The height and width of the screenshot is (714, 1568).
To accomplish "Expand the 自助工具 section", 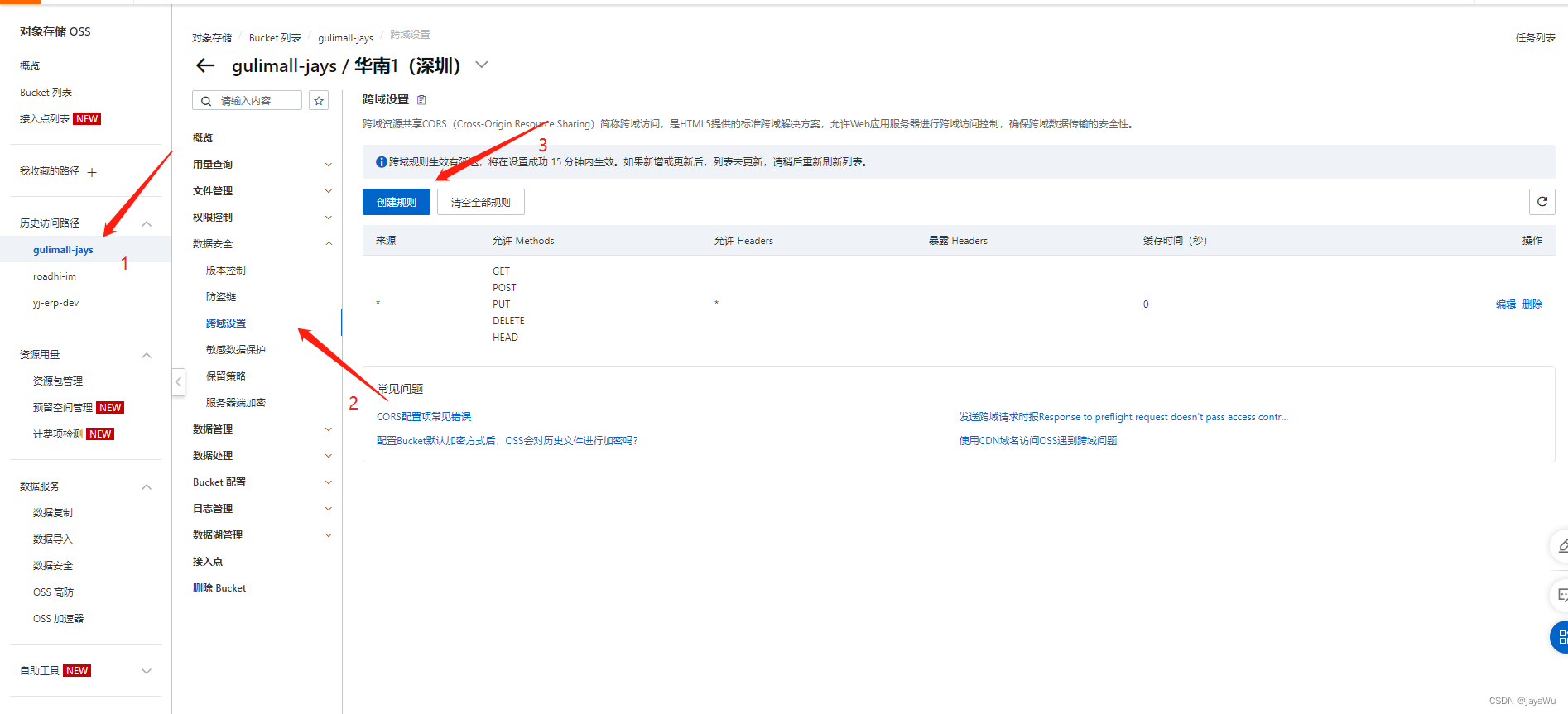I will (x=147, y=671).
